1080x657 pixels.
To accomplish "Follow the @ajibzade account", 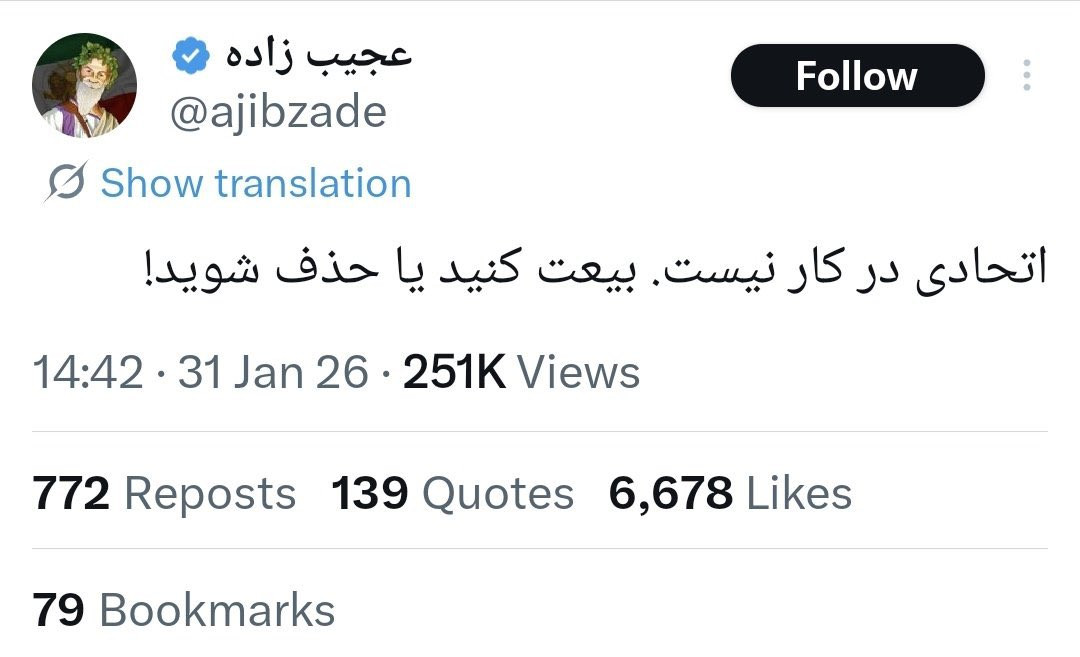I will click(x=857, y=75).
